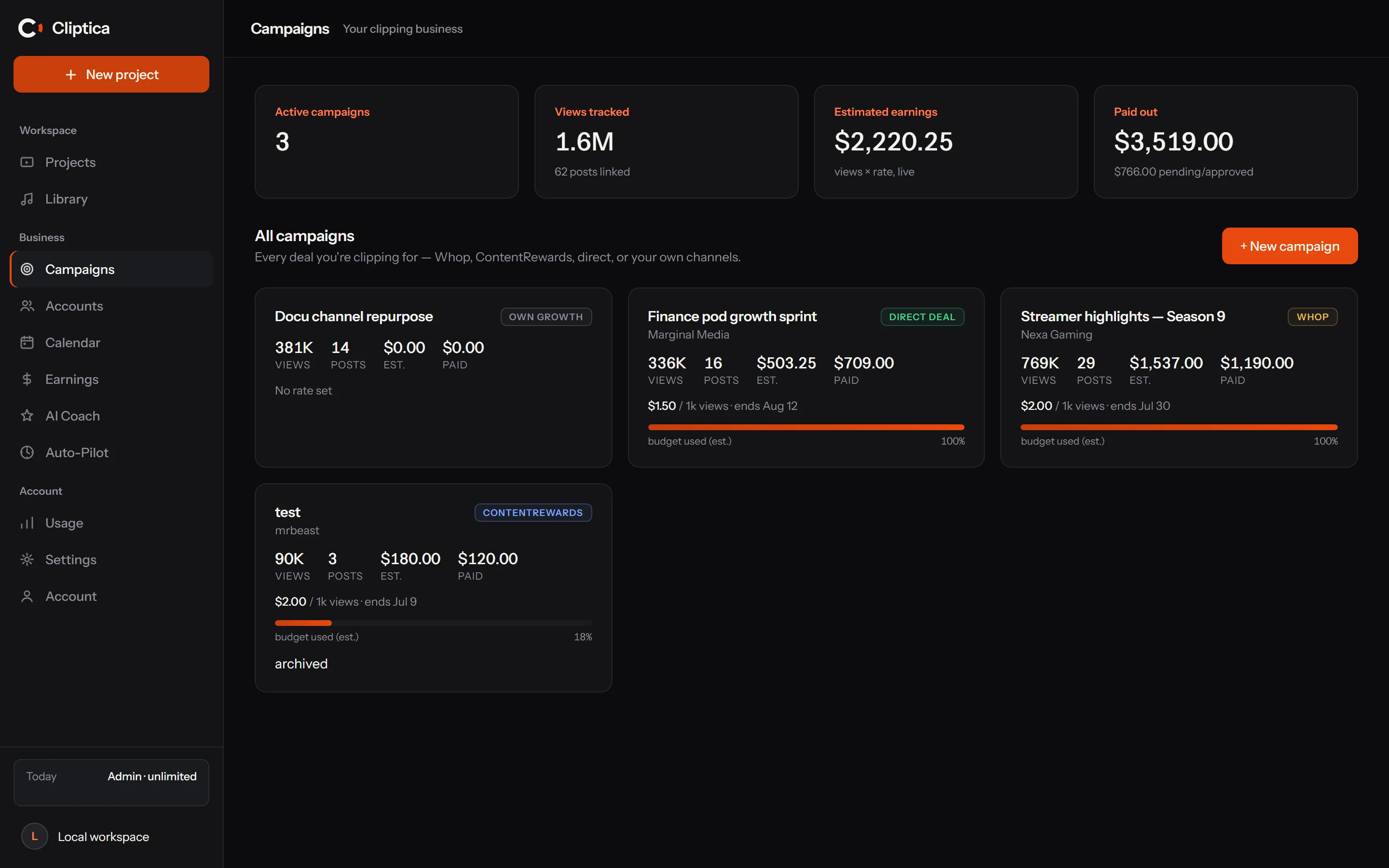Click 'Marginal Media' client name
This screenshot has height=868, width=1389.
coord(688,335)
